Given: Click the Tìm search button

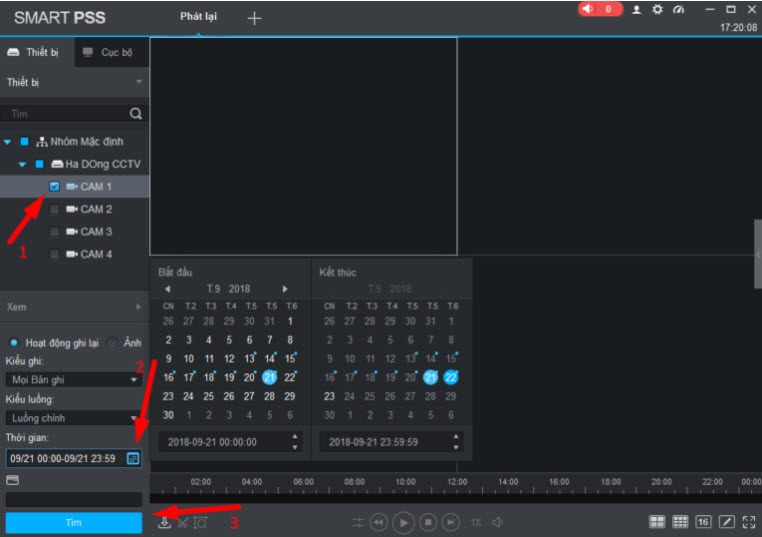Looking at the screenshot, I should 74,523.
